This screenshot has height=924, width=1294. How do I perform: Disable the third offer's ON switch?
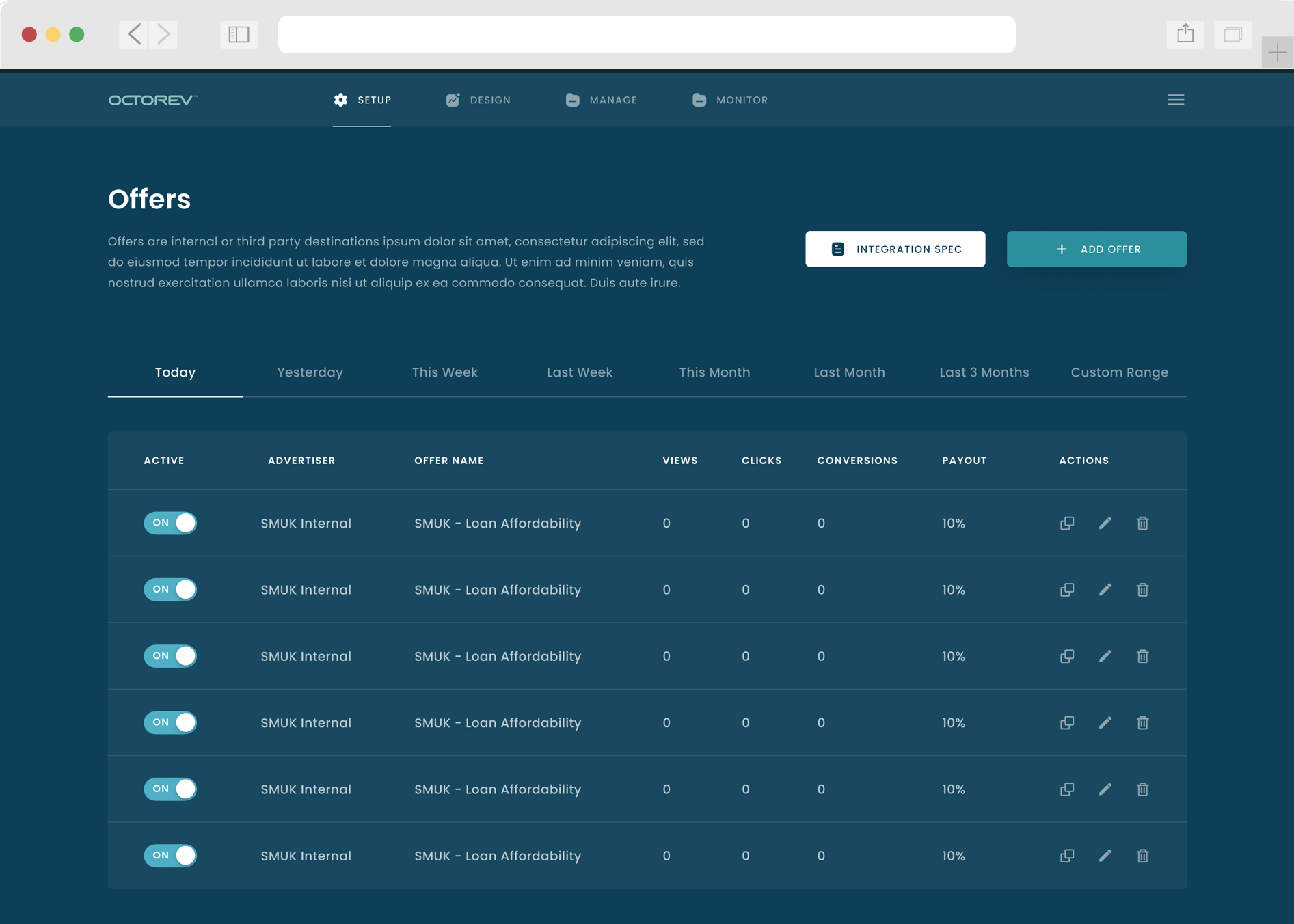click(170, 656)
